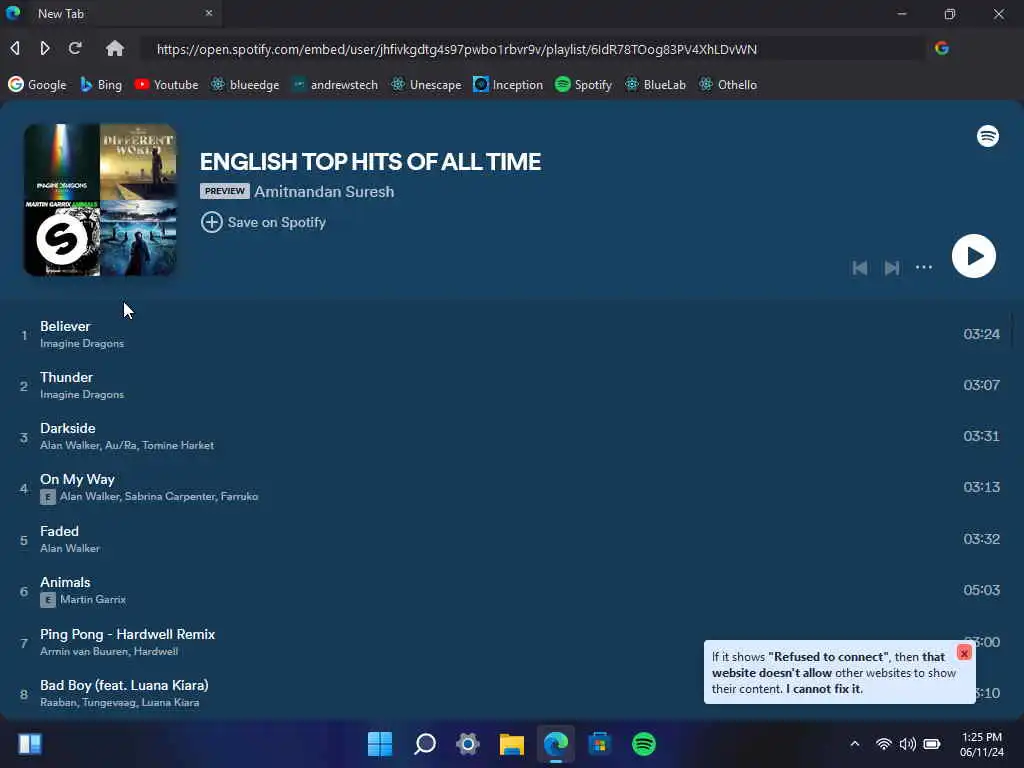The width and height of the screenshot is (1024, 768).
Task: Click the Google icon beside the address bar
Action: pyautogui.click(x=942, y=48)
